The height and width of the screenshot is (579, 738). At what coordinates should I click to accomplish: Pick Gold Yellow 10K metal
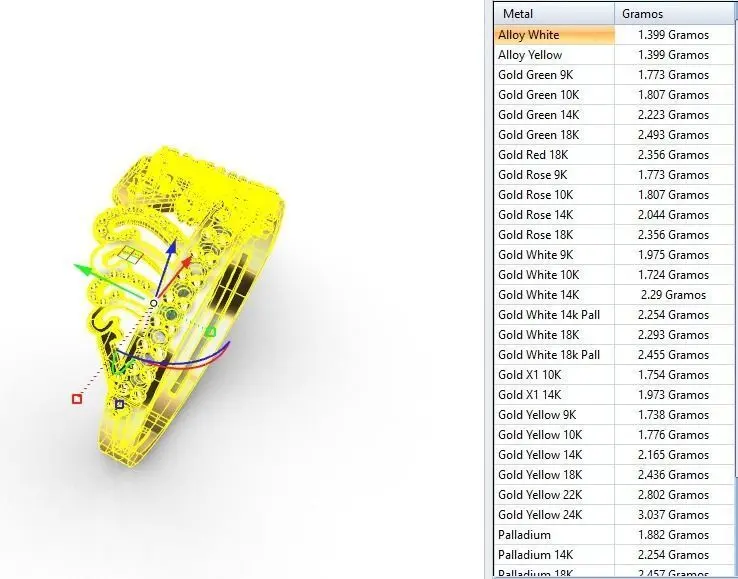[x=615, y=435]
